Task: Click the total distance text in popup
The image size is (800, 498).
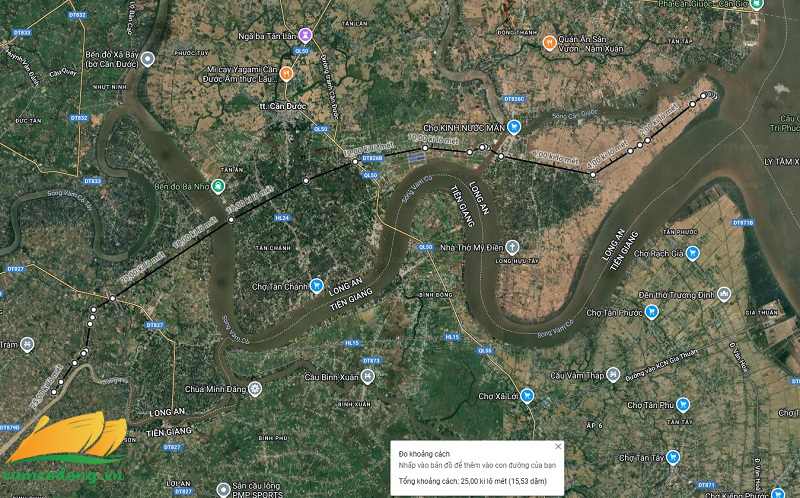Action: pos(472,481)
